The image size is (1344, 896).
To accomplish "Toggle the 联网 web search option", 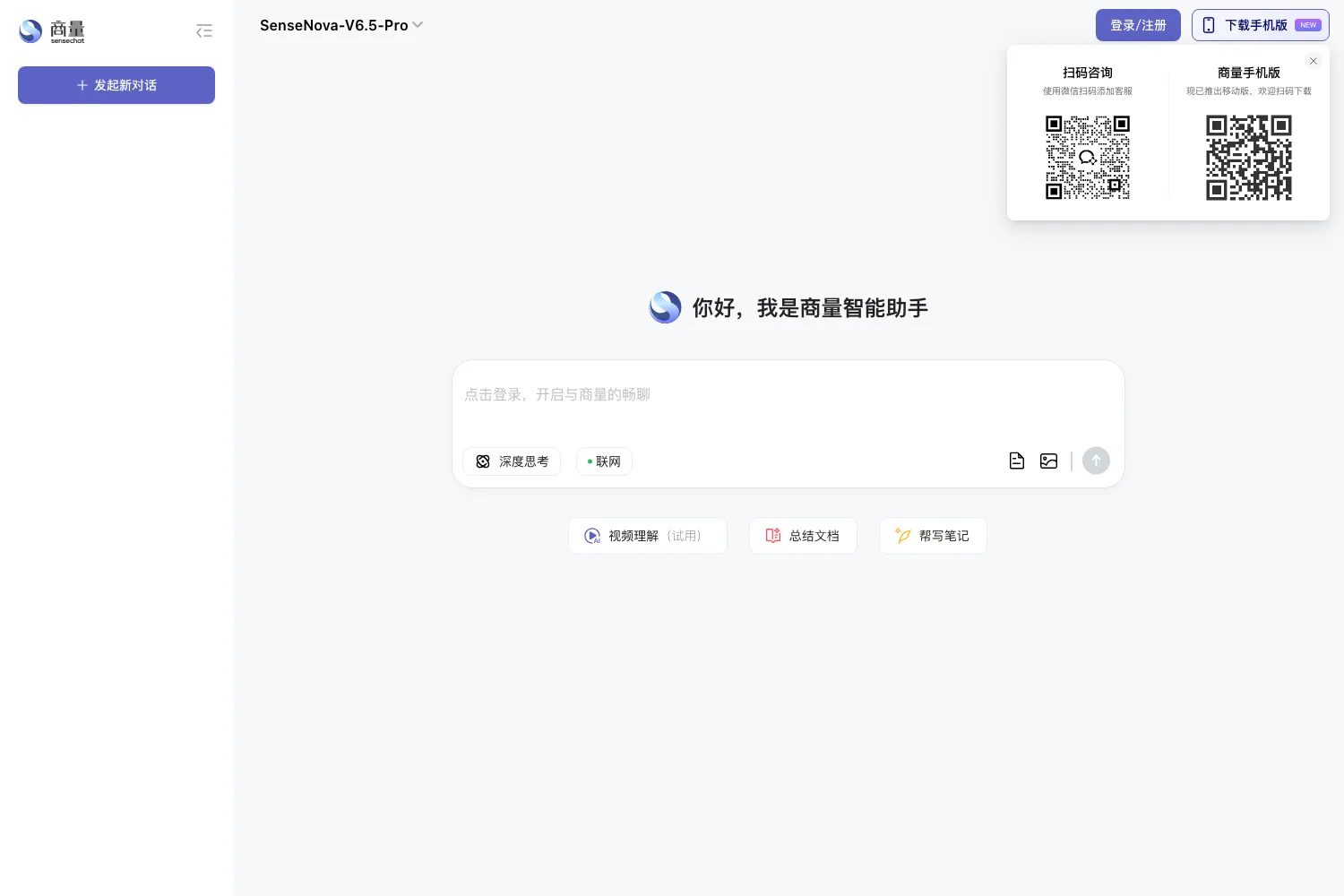I will [604, 461].
